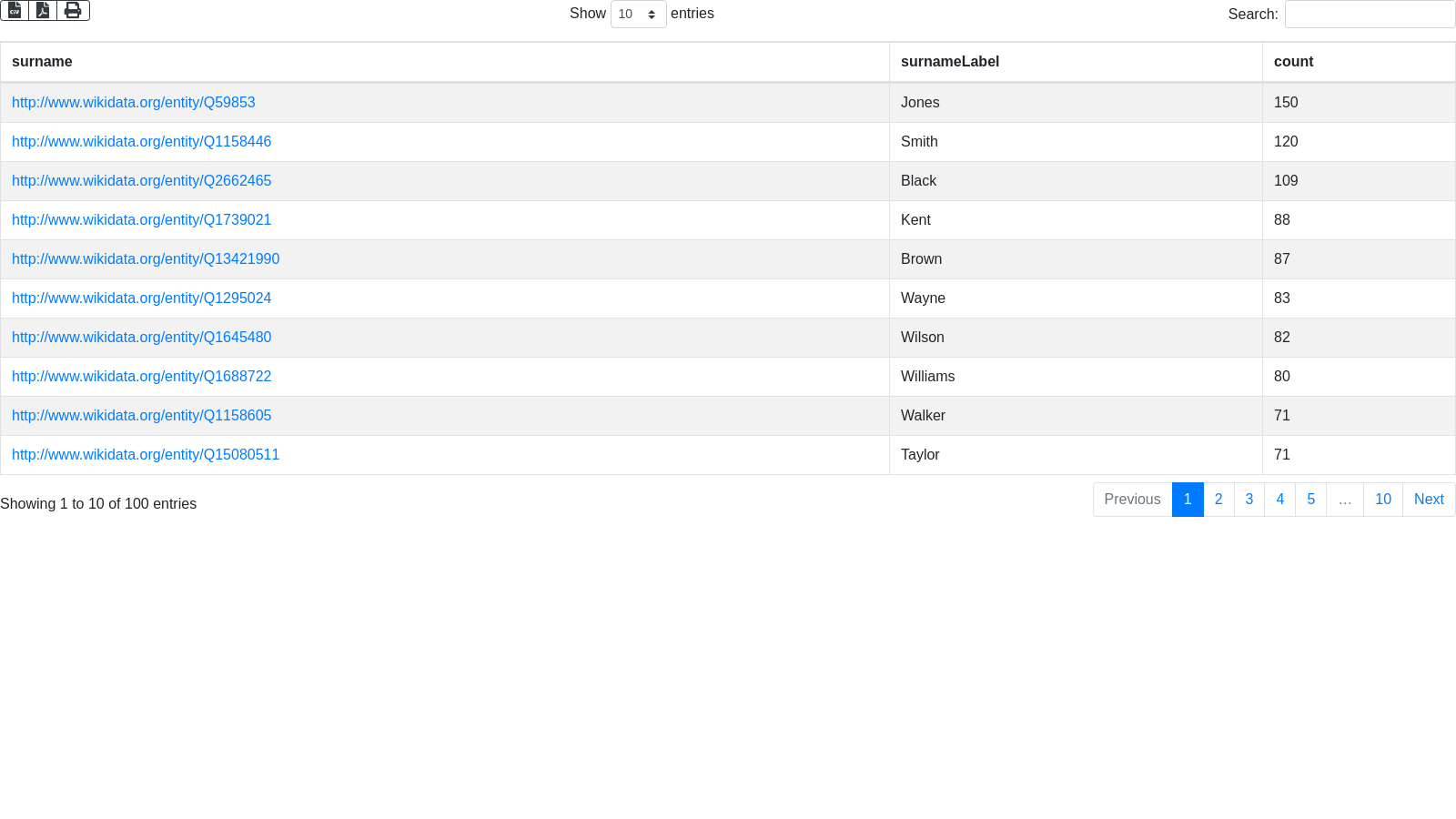The width and height of the screenshot is (1456, 819).
Task: Visit the Q13421990 Brown entity link
Action: 146,259
